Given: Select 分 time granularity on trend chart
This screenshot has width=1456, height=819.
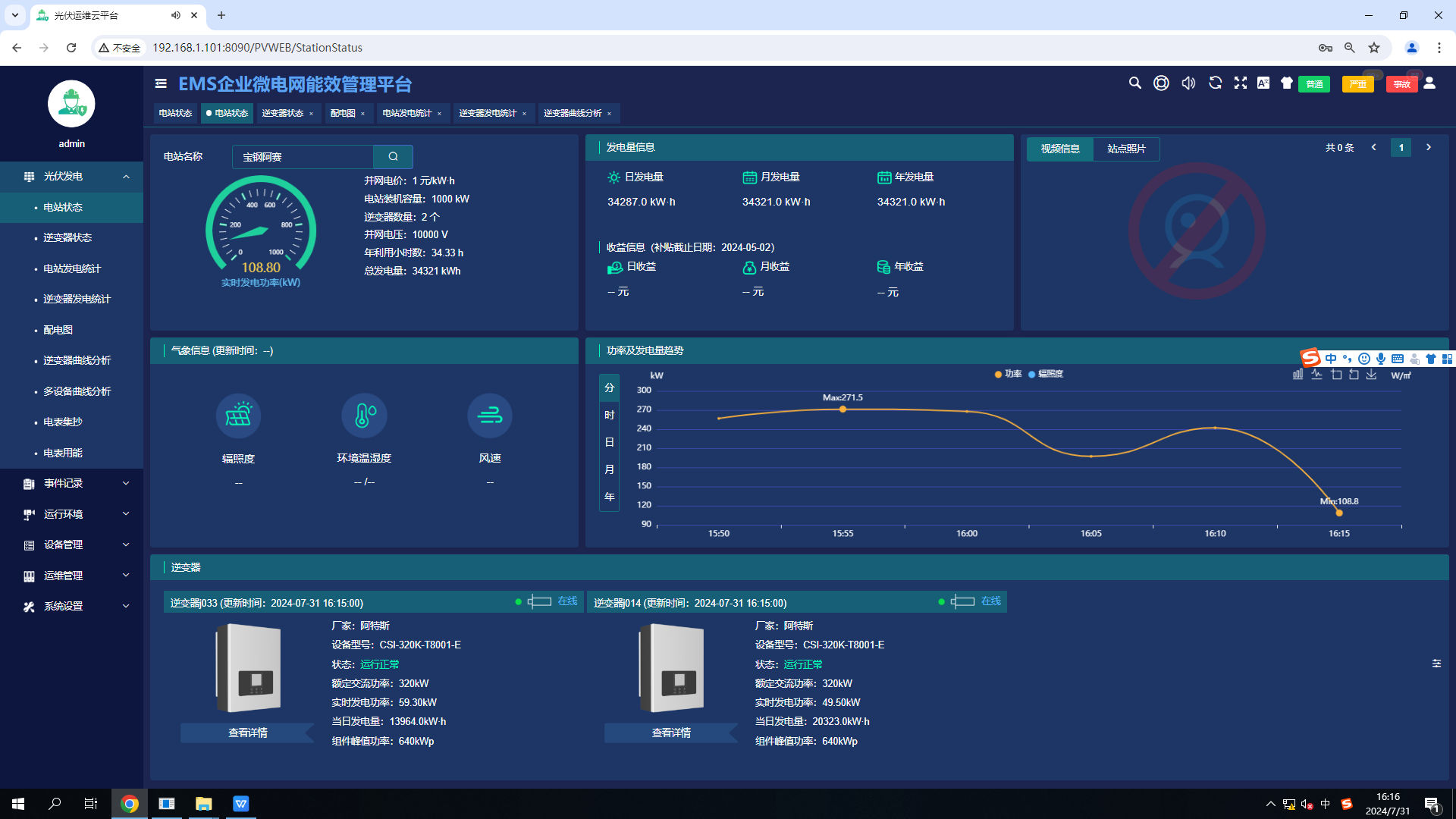Looking at the screenshot, I should coord(610,388).
